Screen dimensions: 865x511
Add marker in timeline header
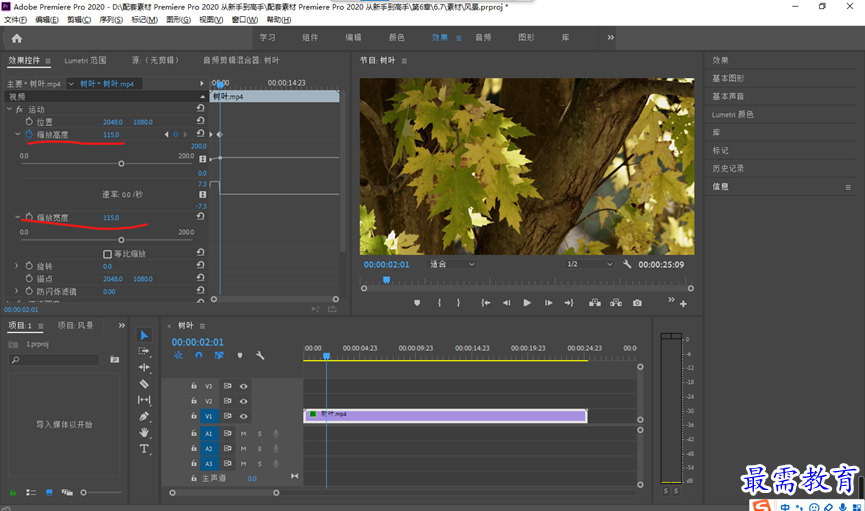click(x=239, y=356)
